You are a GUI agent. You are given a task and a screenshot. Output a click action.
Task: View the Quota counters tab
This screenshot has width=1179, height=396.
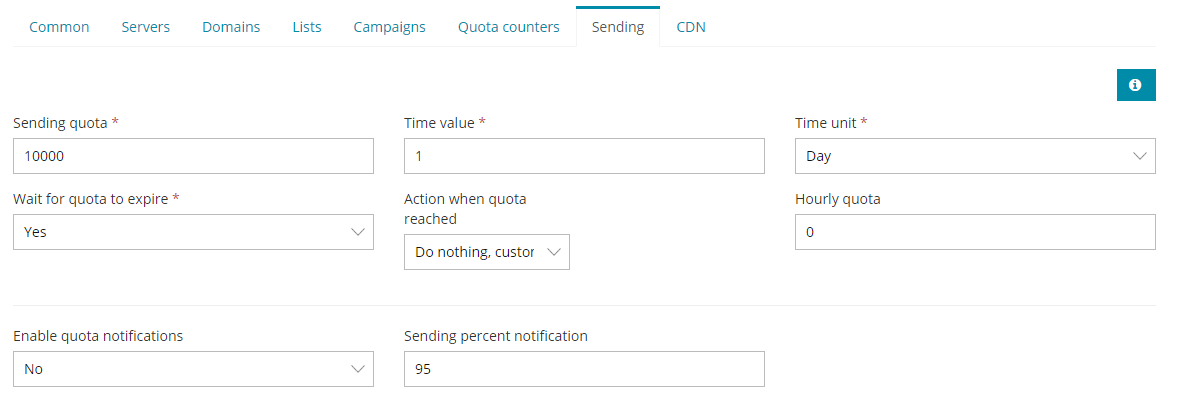coord(509,27)
